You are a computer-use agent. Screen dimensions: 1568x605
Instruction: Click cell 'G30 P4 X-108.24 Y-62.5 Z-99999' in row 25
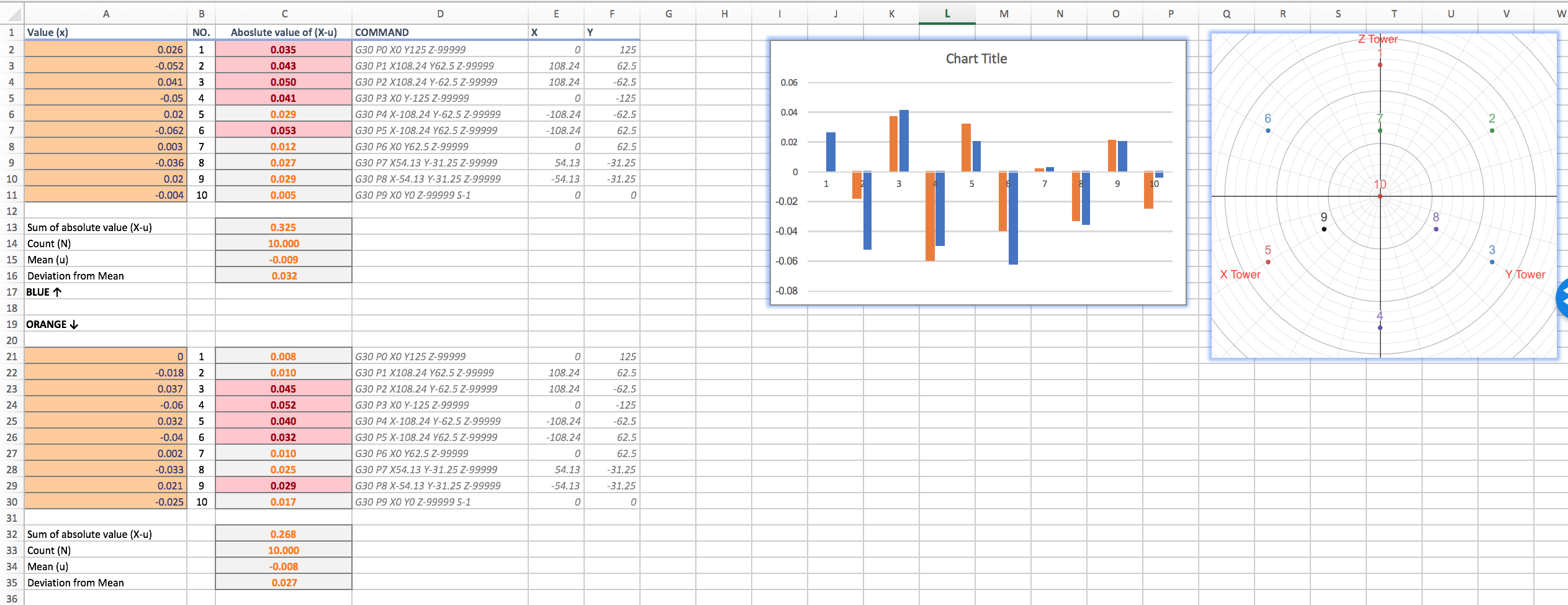coord(440,421)
